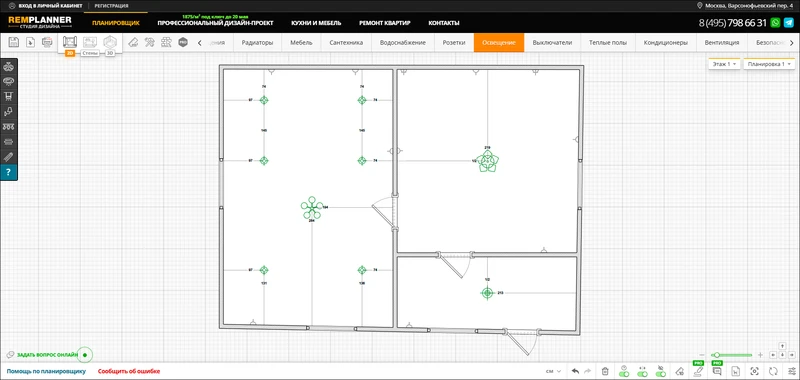800x380 pixels.
Task: Switch to the Теплые полы tab
Action: point(608,42)
